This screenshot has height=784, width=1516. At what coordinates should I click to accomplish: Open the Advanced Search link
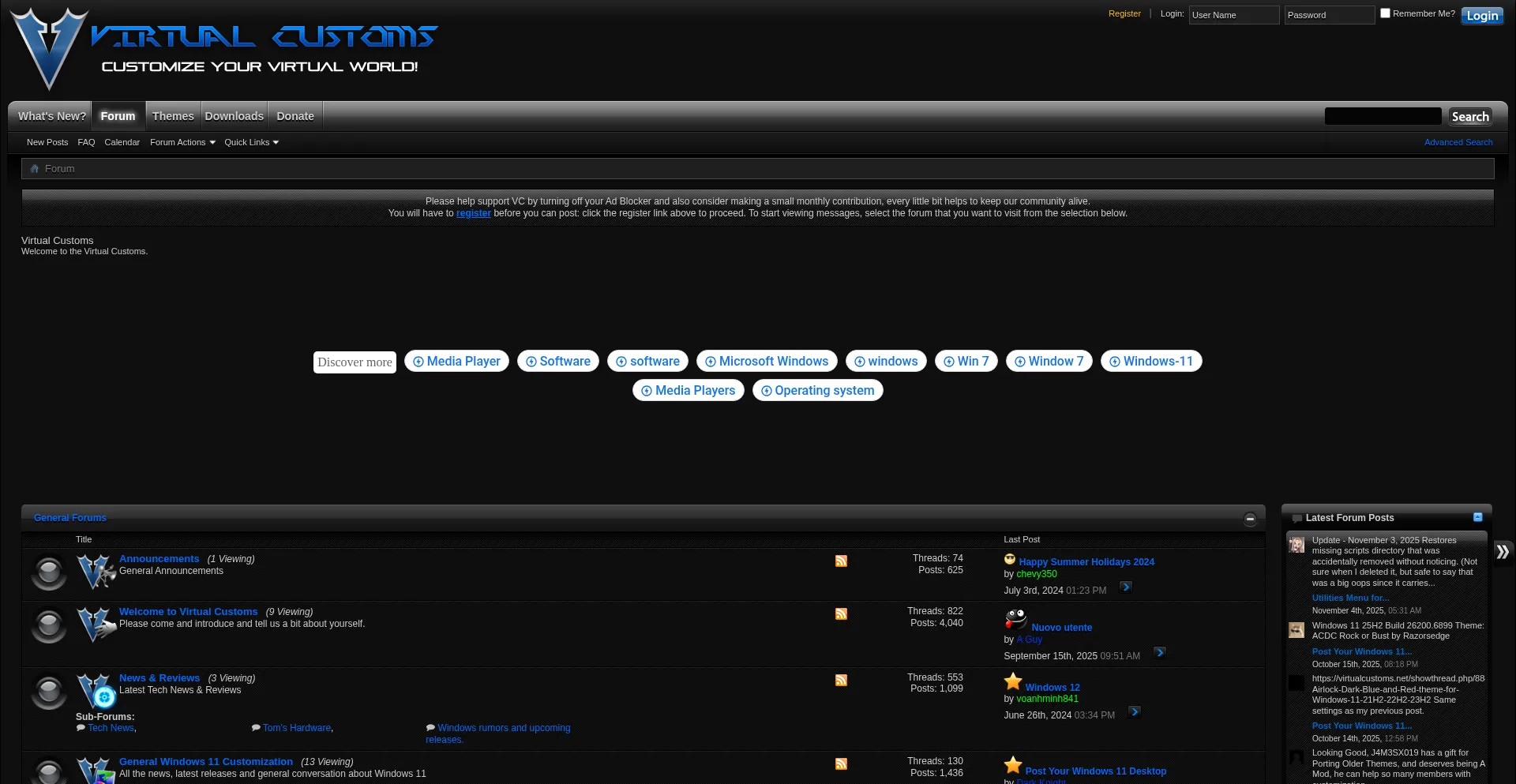1458,143
